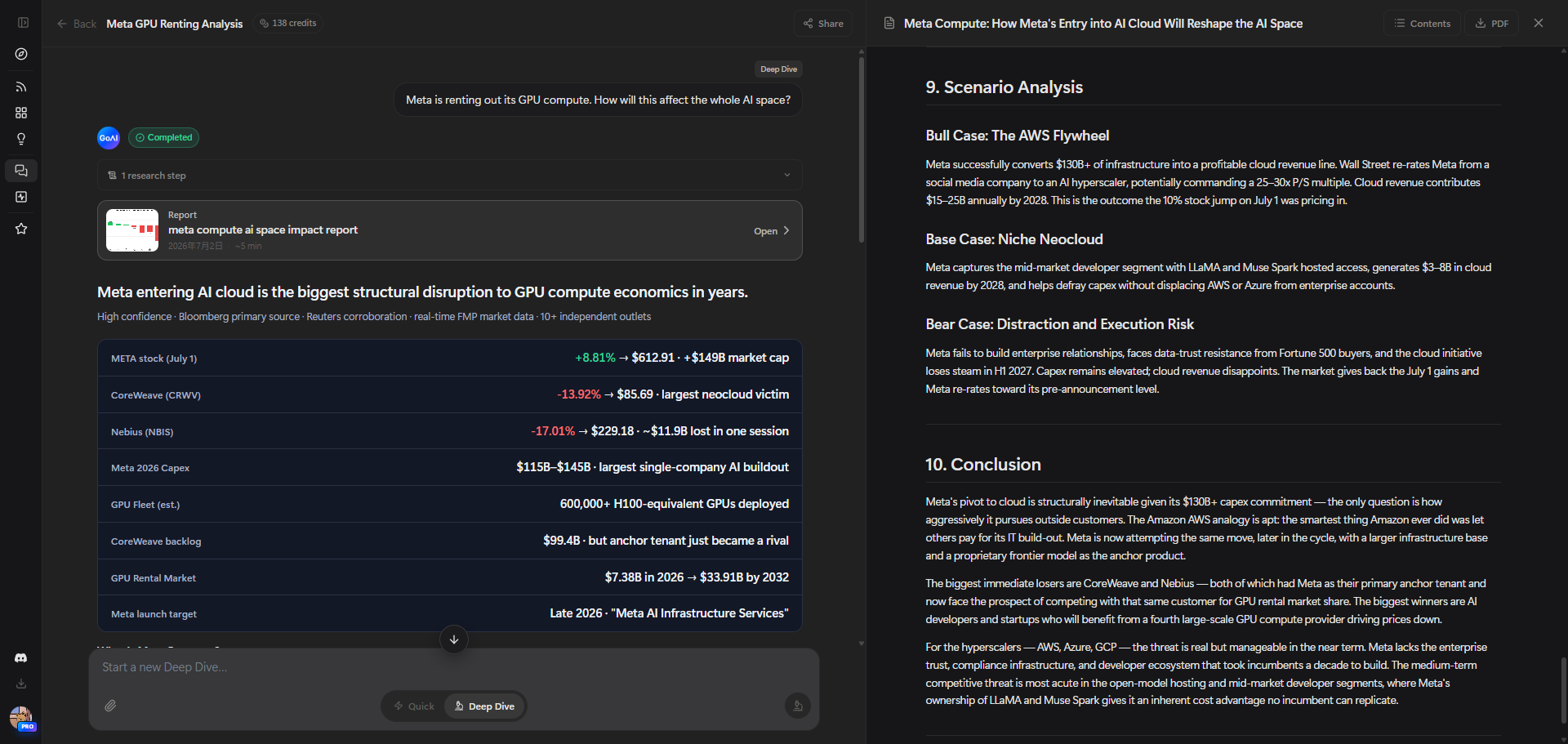Click the Base Case: Niche Neocloud heading

[1014, 239]
